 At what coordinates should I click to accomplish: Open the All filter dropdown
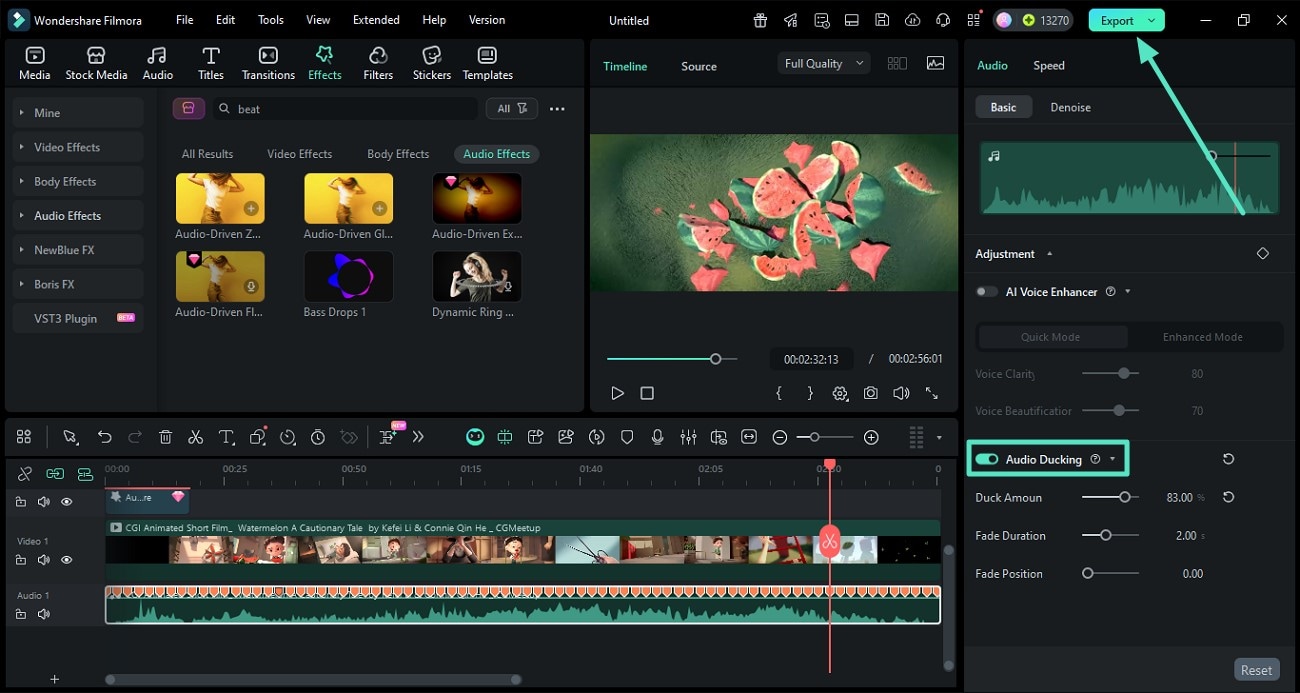click(512, 108)
